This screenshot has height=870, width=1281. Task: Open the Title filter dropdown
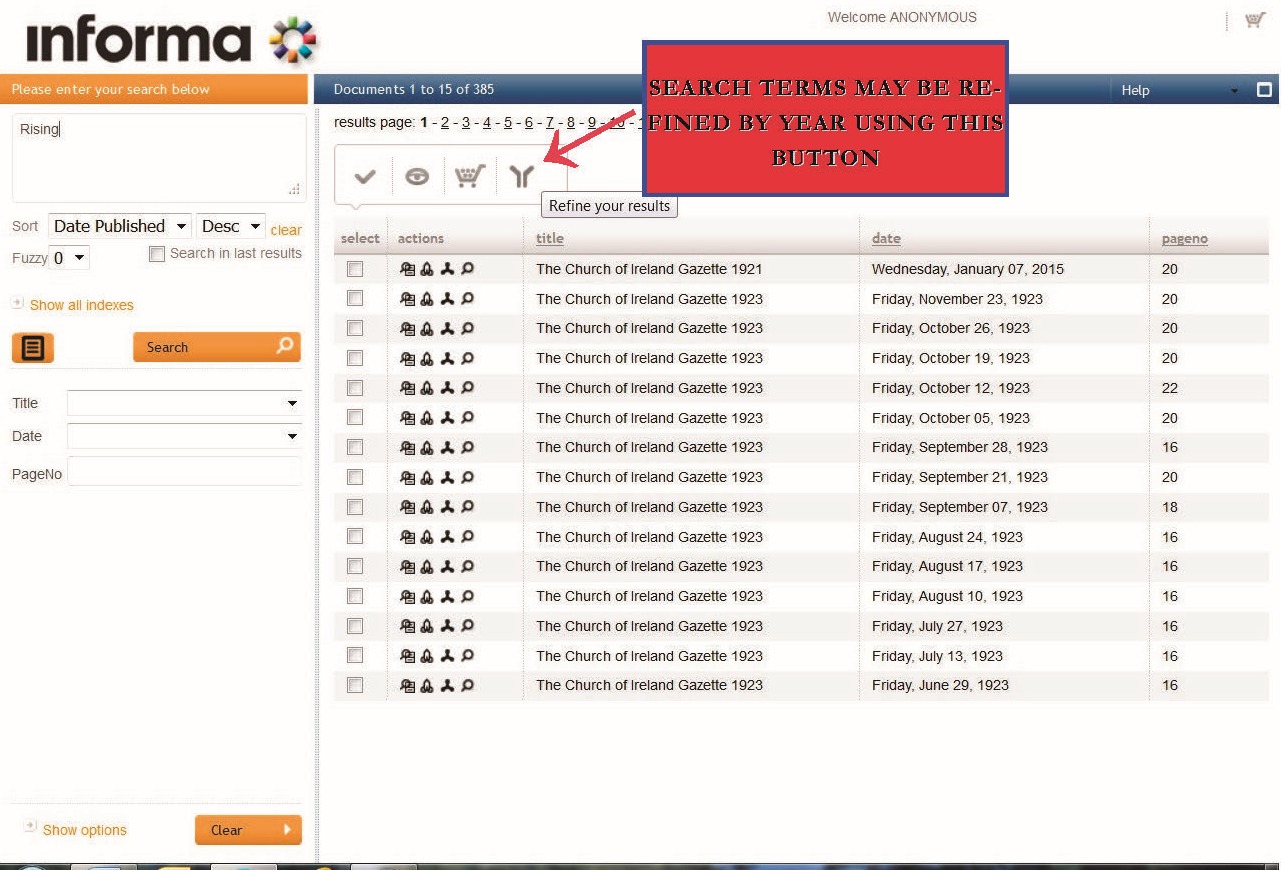coord(184,403)
